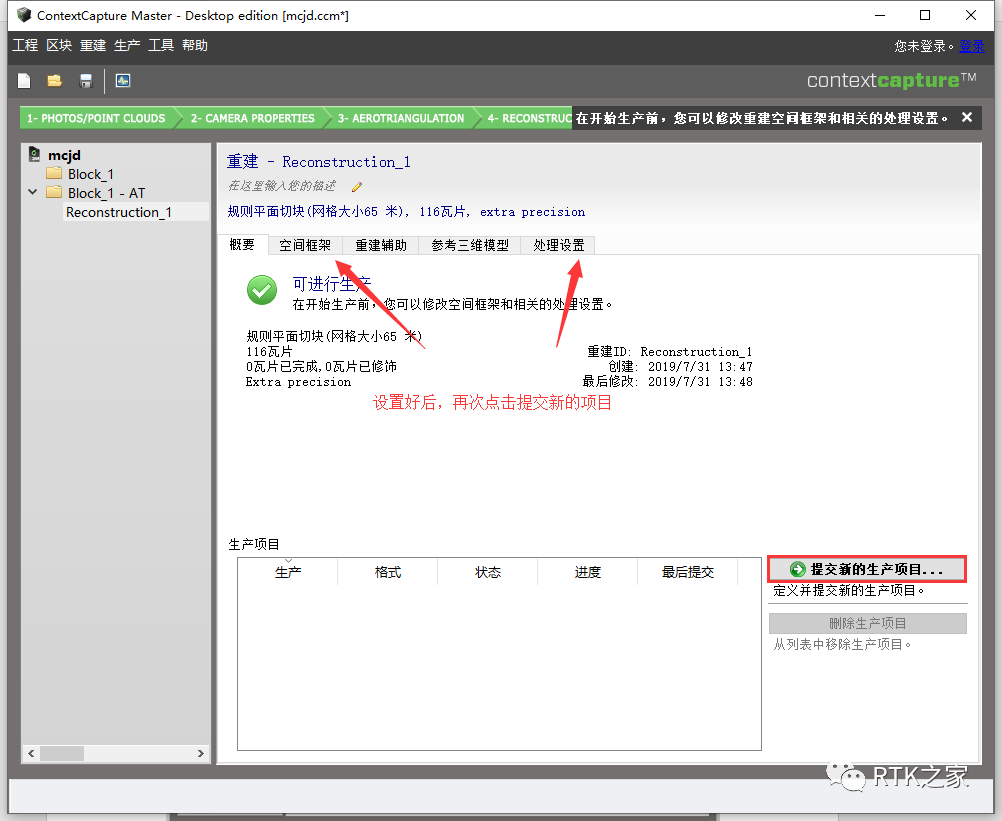Click the 重建ID Reconstruction_1 value
The height and width of the screenshot is (821, 1002).
tap(696, 351)
